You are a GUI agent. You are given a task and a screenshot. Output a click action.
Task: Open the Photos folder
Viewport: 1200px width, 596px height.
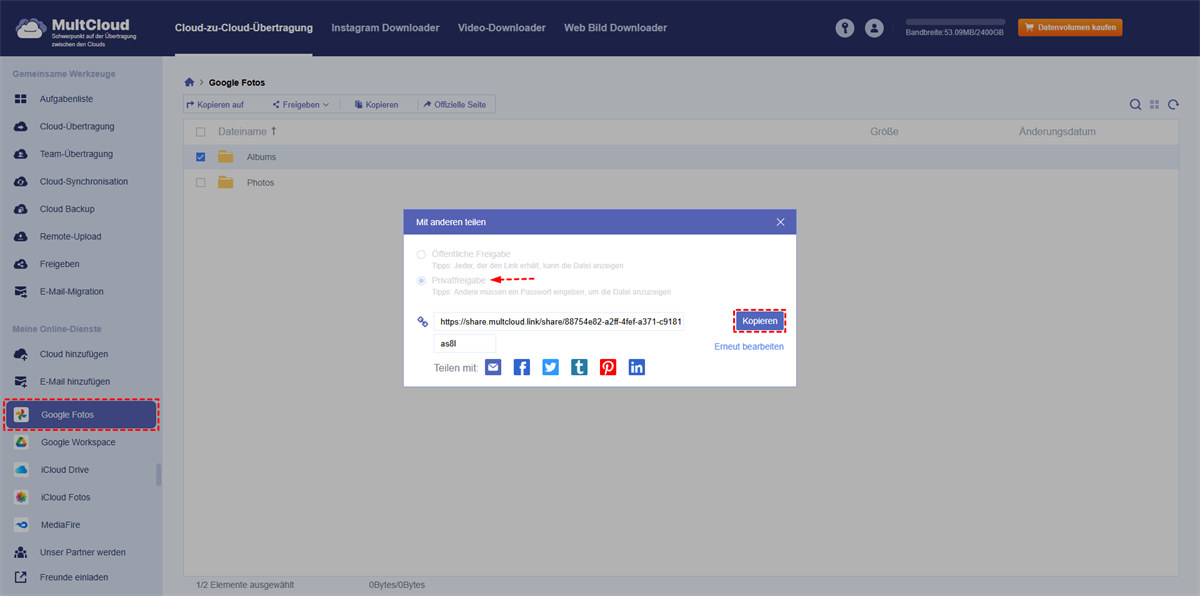[260, 183]
